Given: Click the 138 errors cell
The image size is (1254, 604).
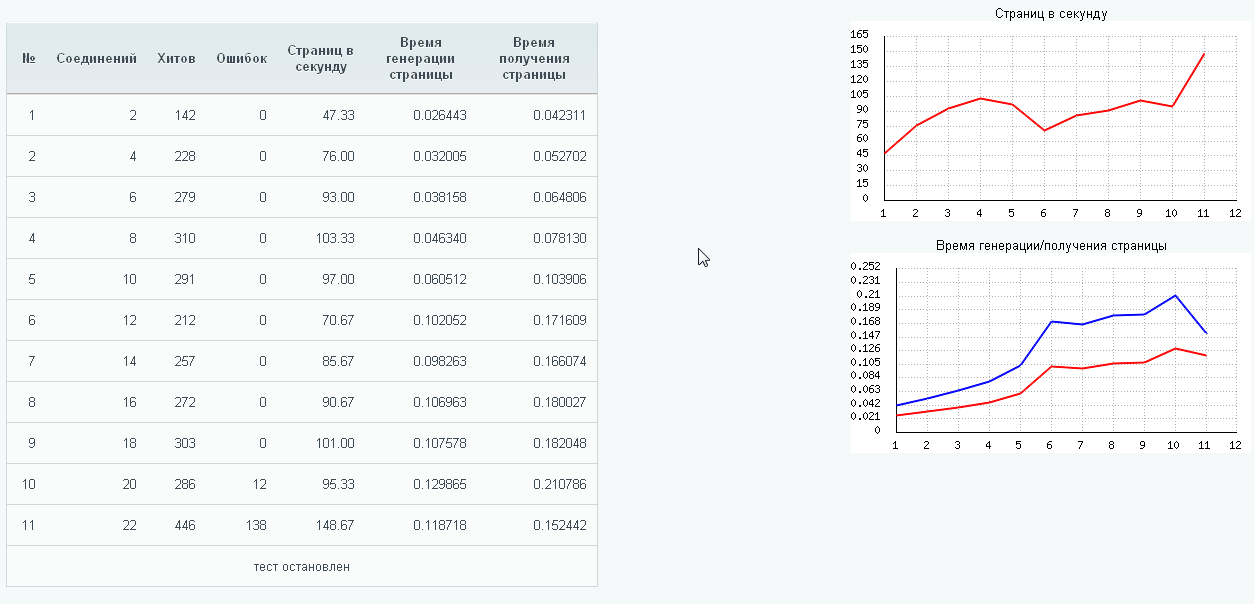Looking at the screenshot, I should point(255,526).
